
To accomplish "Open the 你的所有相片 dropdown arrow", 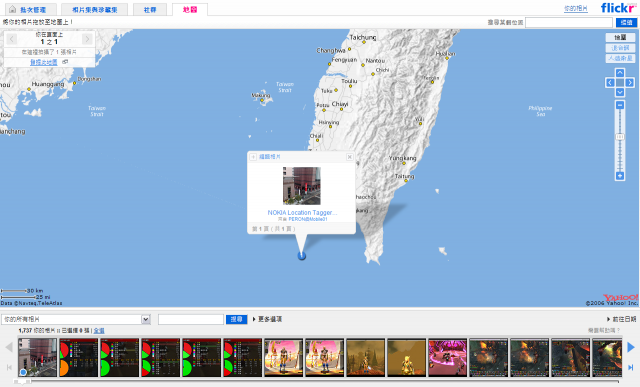I will point(146,319).
